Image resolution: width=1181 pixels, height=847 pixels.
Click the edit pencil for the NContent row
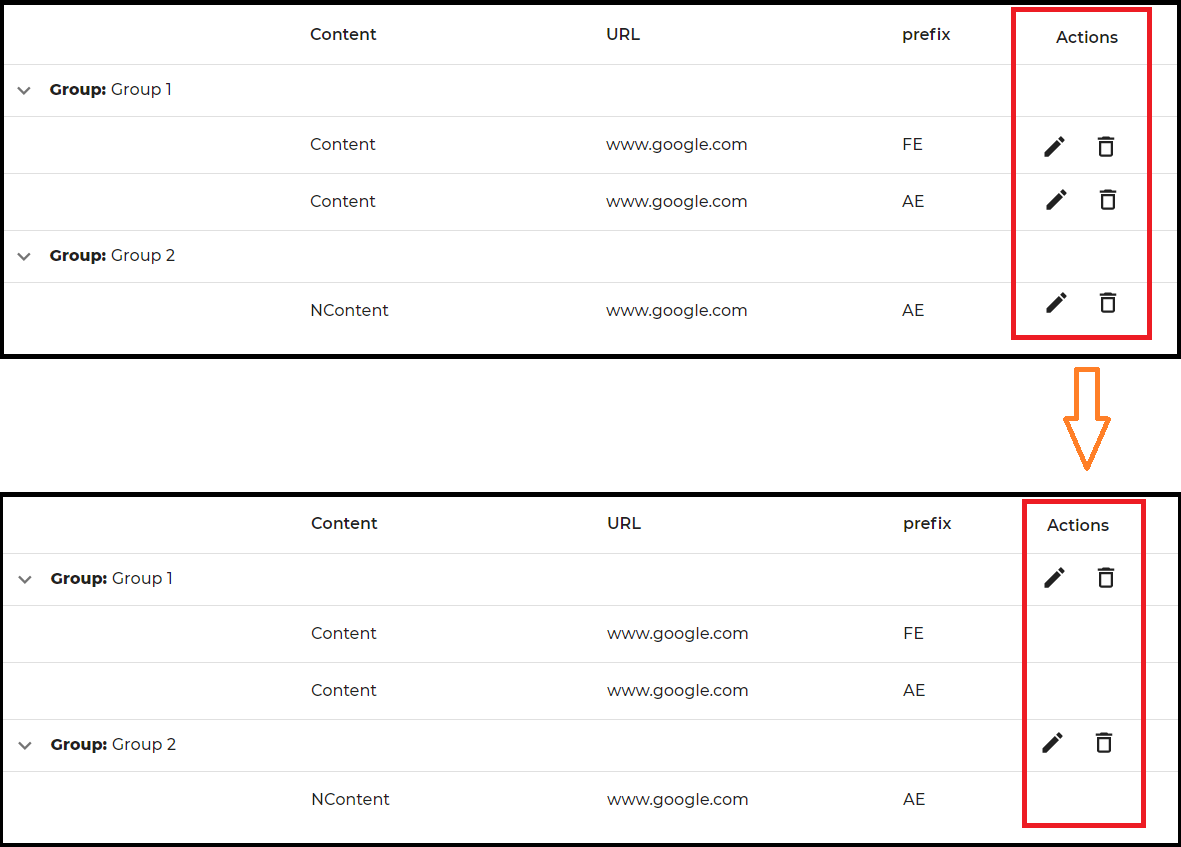tap(1056, 303)
